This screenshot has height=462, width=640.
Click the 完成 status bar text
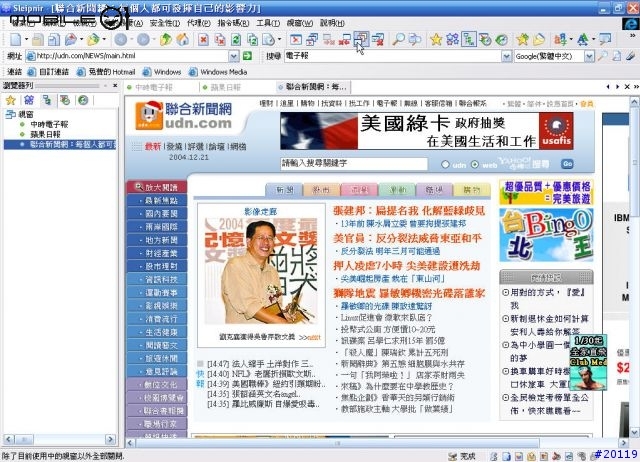(468, 456)
